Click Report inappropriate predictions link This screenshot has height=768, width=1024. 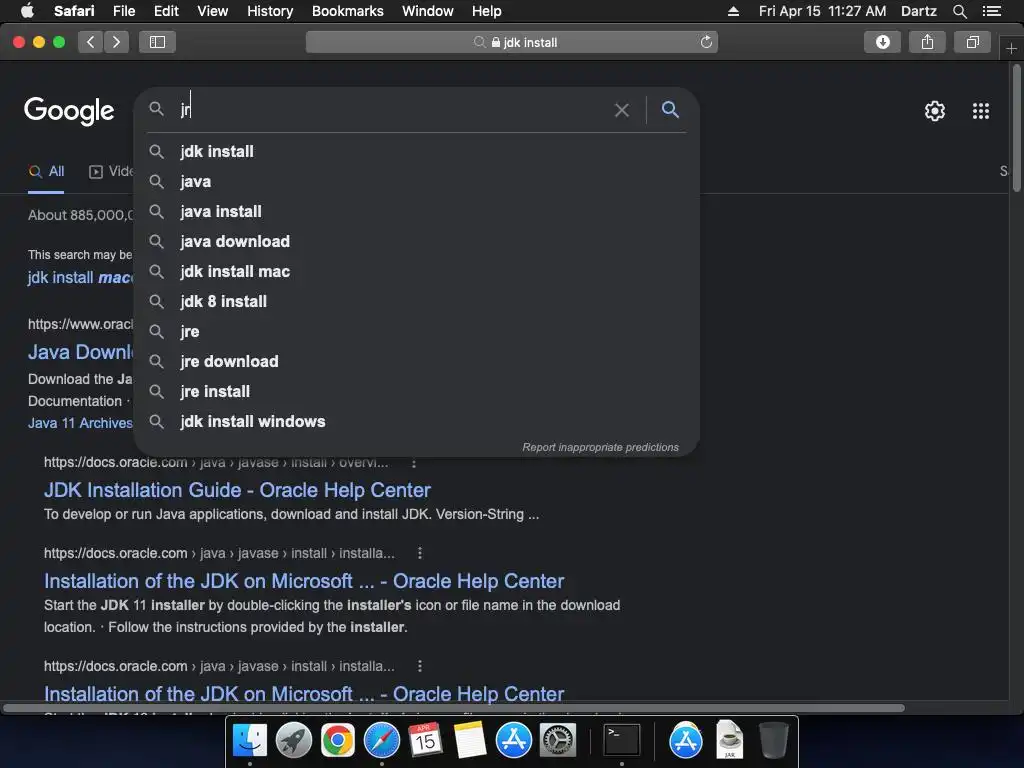click(x=600, y=447)
